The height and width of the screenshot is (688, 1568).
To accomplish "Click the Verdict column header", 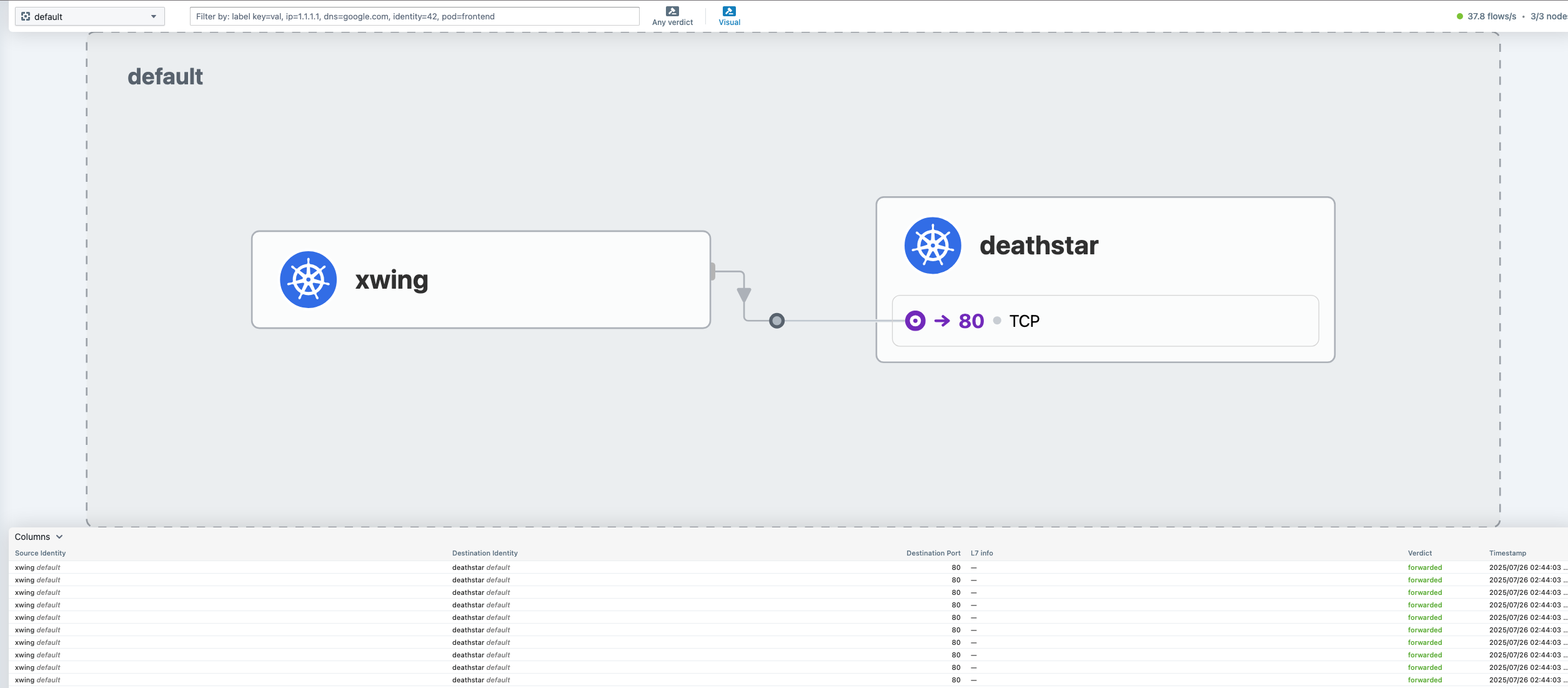I will click(1419, 553).
